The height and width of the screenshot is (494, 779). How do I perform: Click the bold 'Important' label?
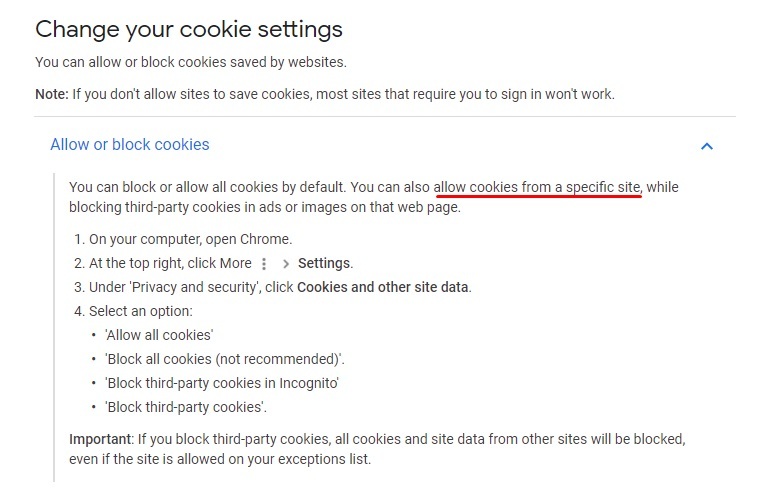point(100,439)
